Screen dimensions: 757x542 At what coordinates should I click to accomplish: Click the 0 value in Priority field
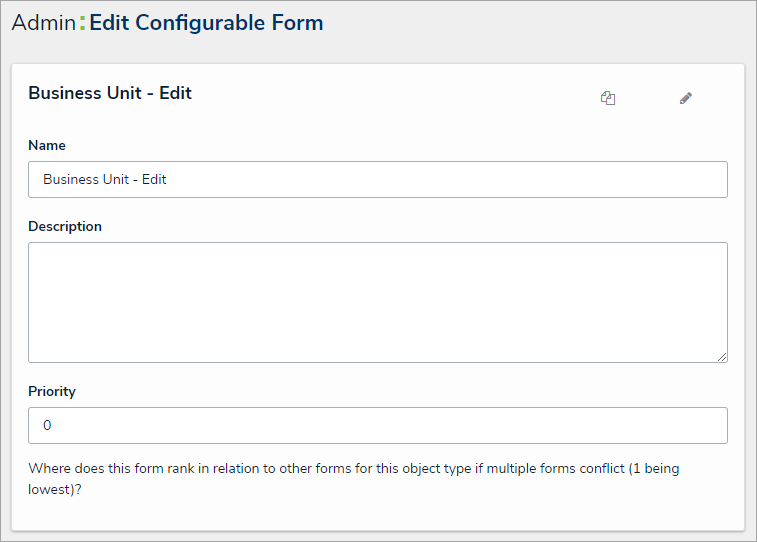pos(47,426)
